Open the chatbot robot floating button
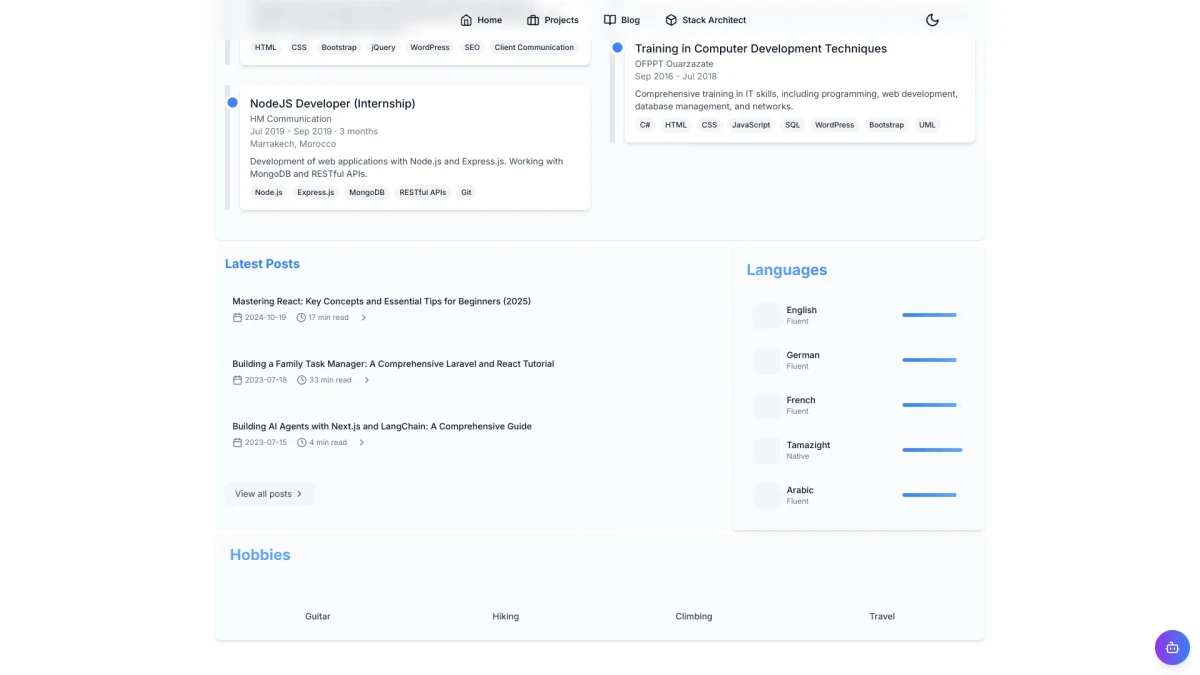The height and width of the screenshot is (675, 1200). 1172,648
